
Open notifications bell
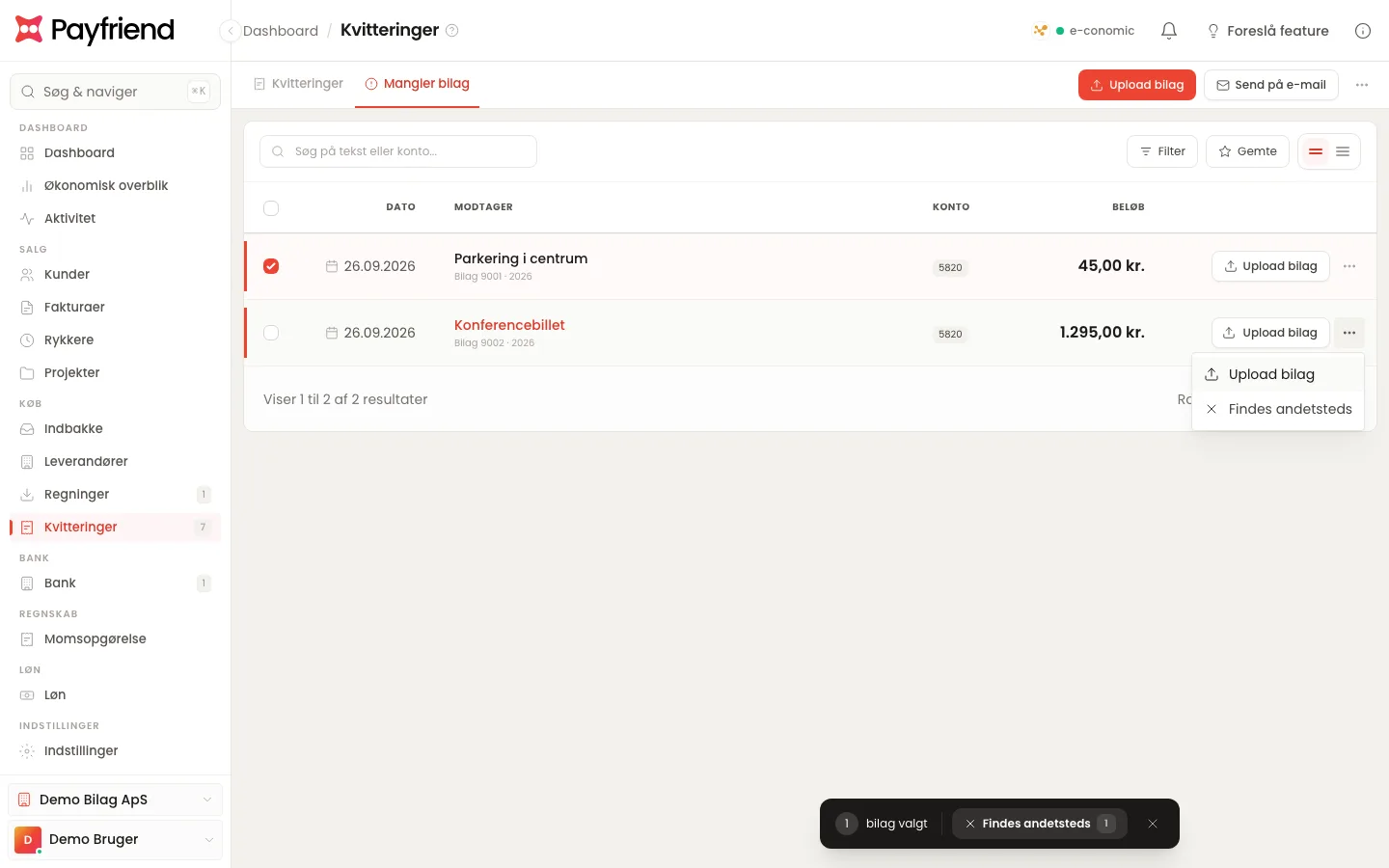point(1169,31)
